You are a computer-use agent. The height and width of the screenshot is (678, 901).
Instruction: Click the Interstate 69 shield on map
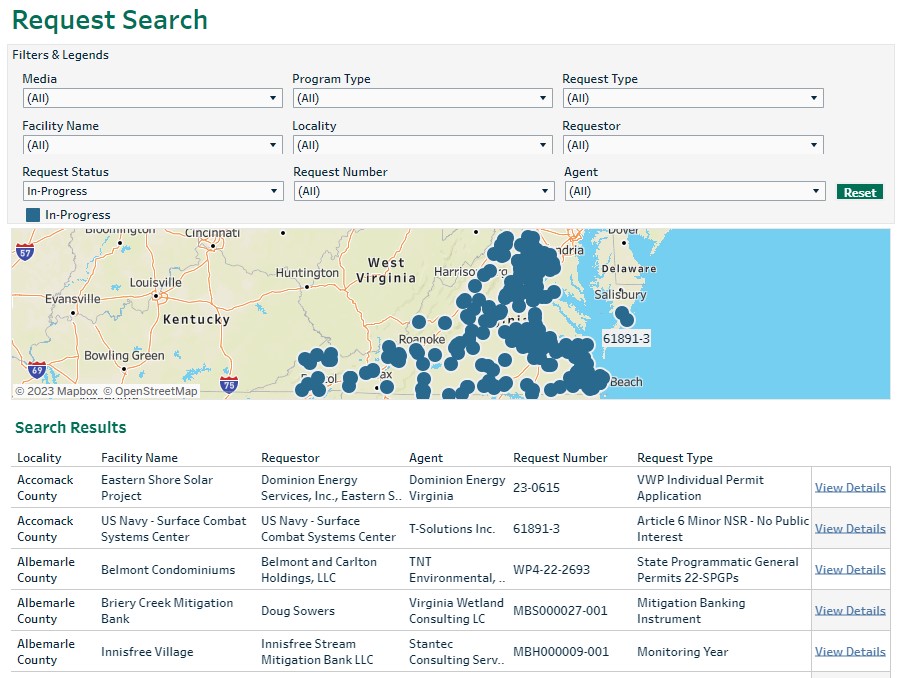[x=37, y=369]
